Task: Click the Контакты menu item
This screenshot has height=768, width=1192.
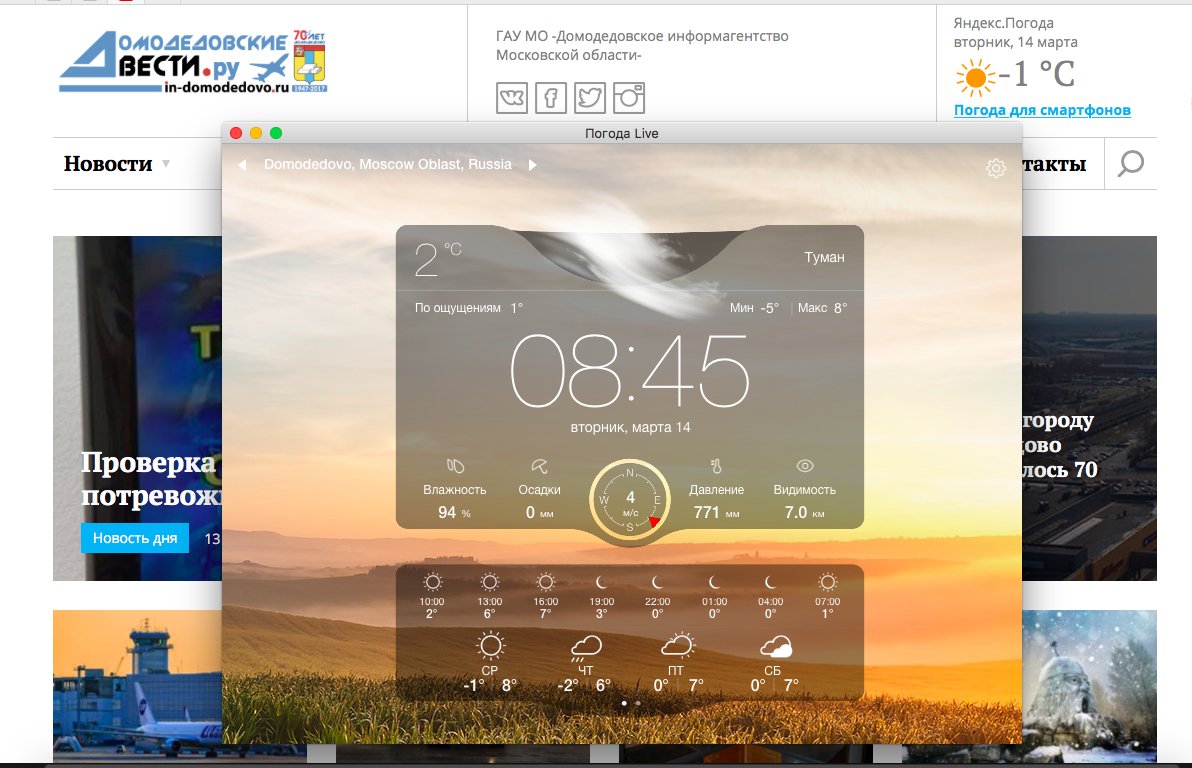Action: coord(1057,164)
